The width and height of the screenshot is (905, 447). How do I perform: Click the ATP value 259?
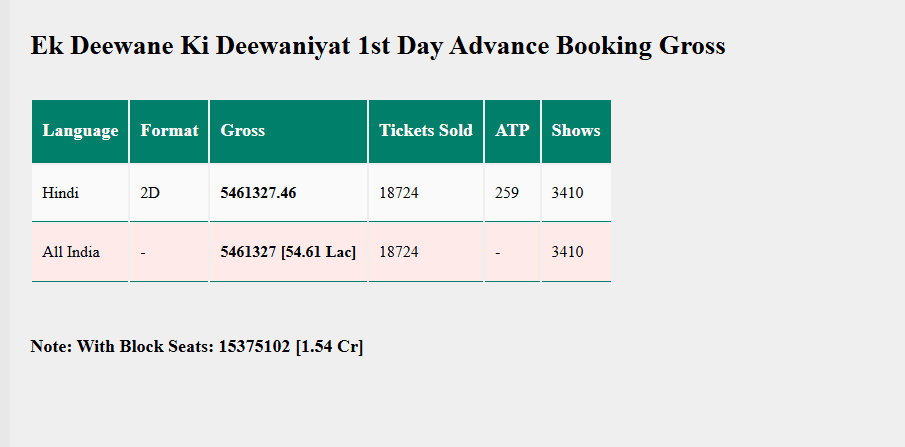point(507,193)
